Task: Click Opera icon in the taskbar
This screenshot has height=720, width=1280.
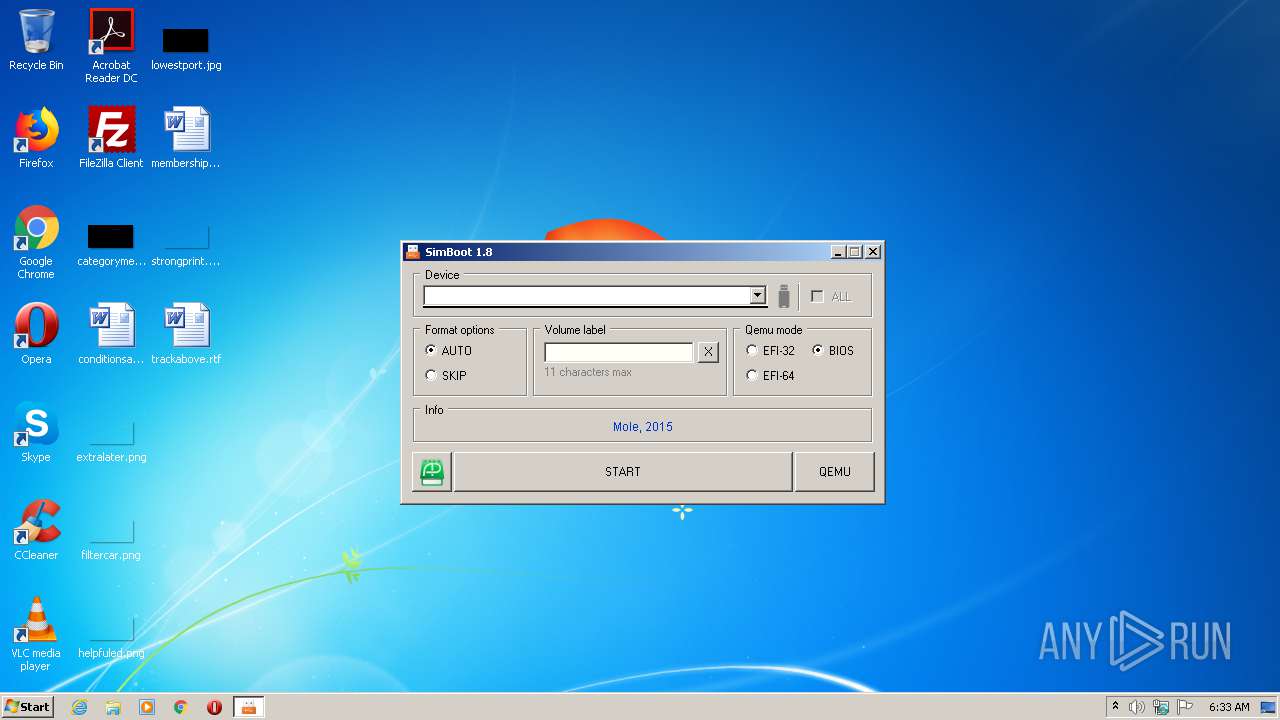Action: [x=214, y=707]
